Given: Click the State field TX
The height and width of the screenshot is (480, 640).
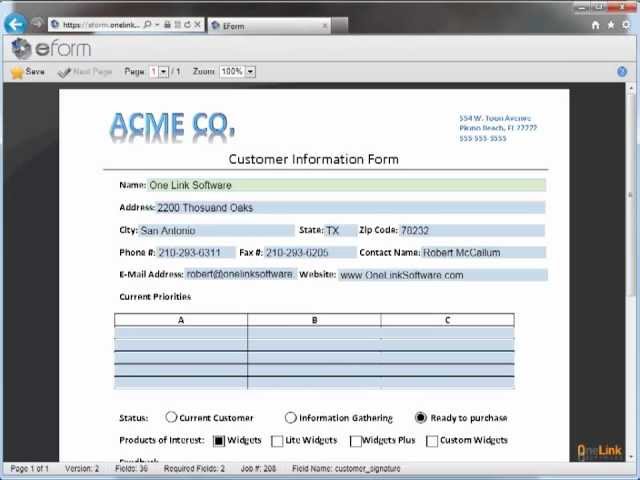Looking at the screenshot, I should [341, 231].
